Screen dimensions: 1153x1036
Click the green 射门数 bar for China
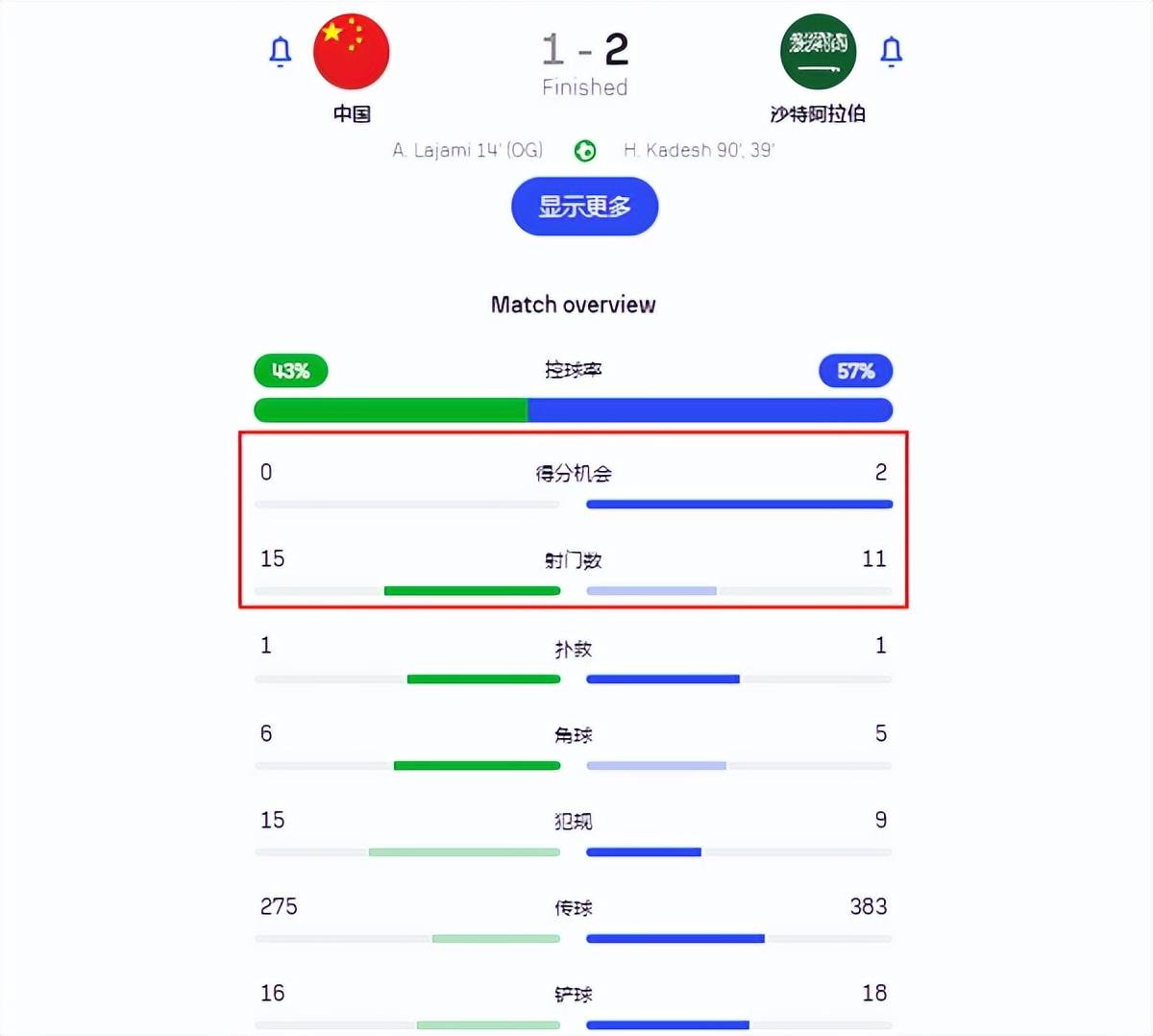472,591
